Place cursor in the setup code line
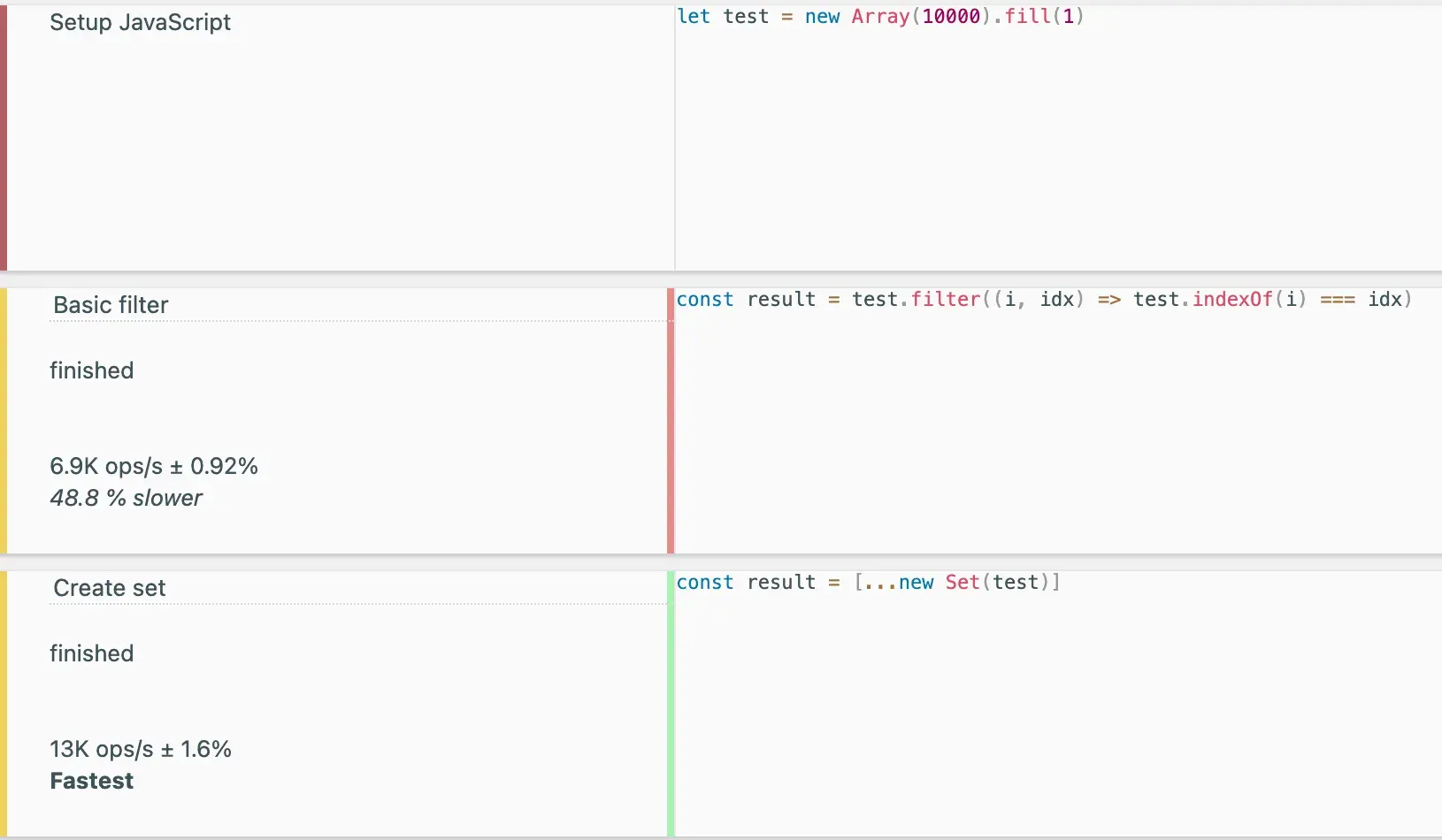Viewport: 1442px width, 840px height. [x=880, y=17]
